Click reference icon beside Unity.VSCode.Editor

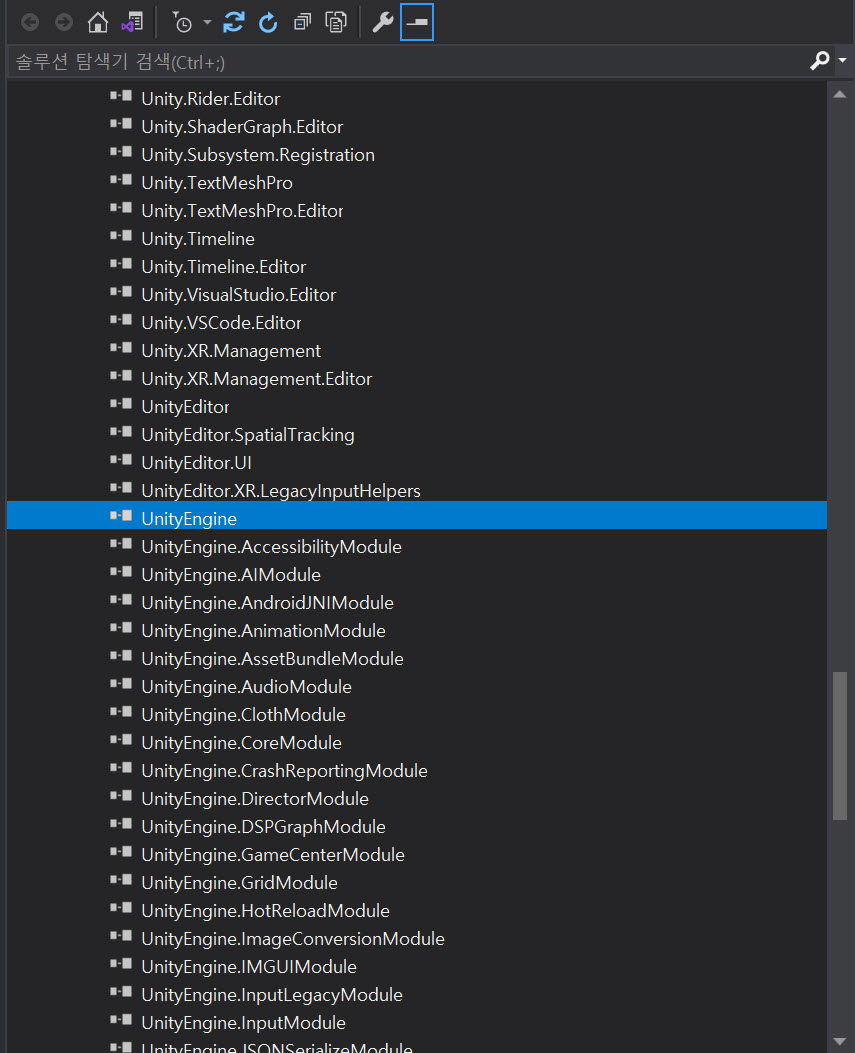[121, 320]
